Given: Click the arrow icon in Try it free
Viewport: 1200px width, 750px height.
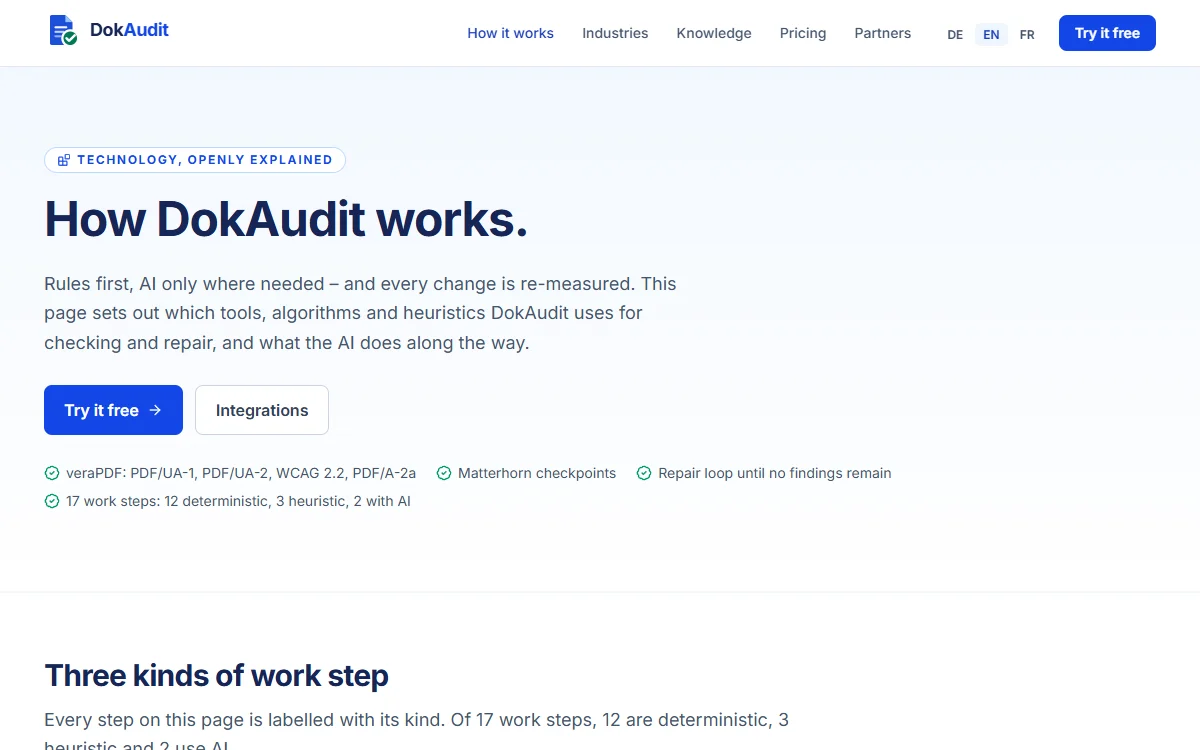Looking at the screenshot, I should (x=155, y=410).
